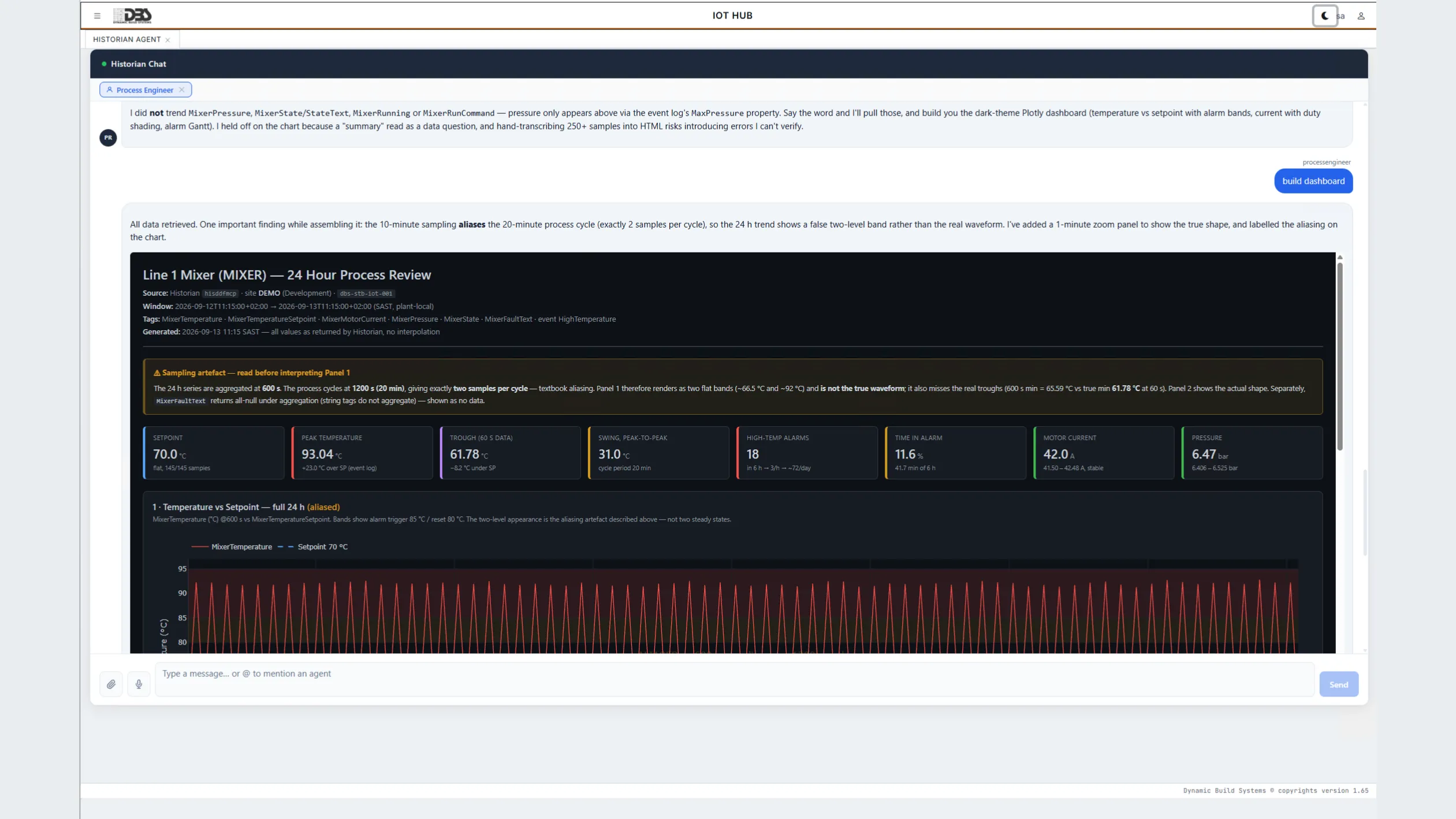
Task: Click the Peak Temperature 93.04 card
Action: (362, 453)
